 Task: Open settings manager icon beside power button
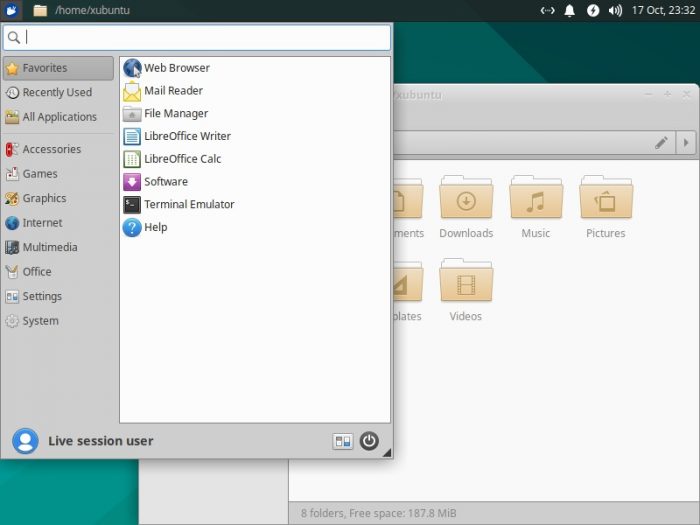pos(343,441)
